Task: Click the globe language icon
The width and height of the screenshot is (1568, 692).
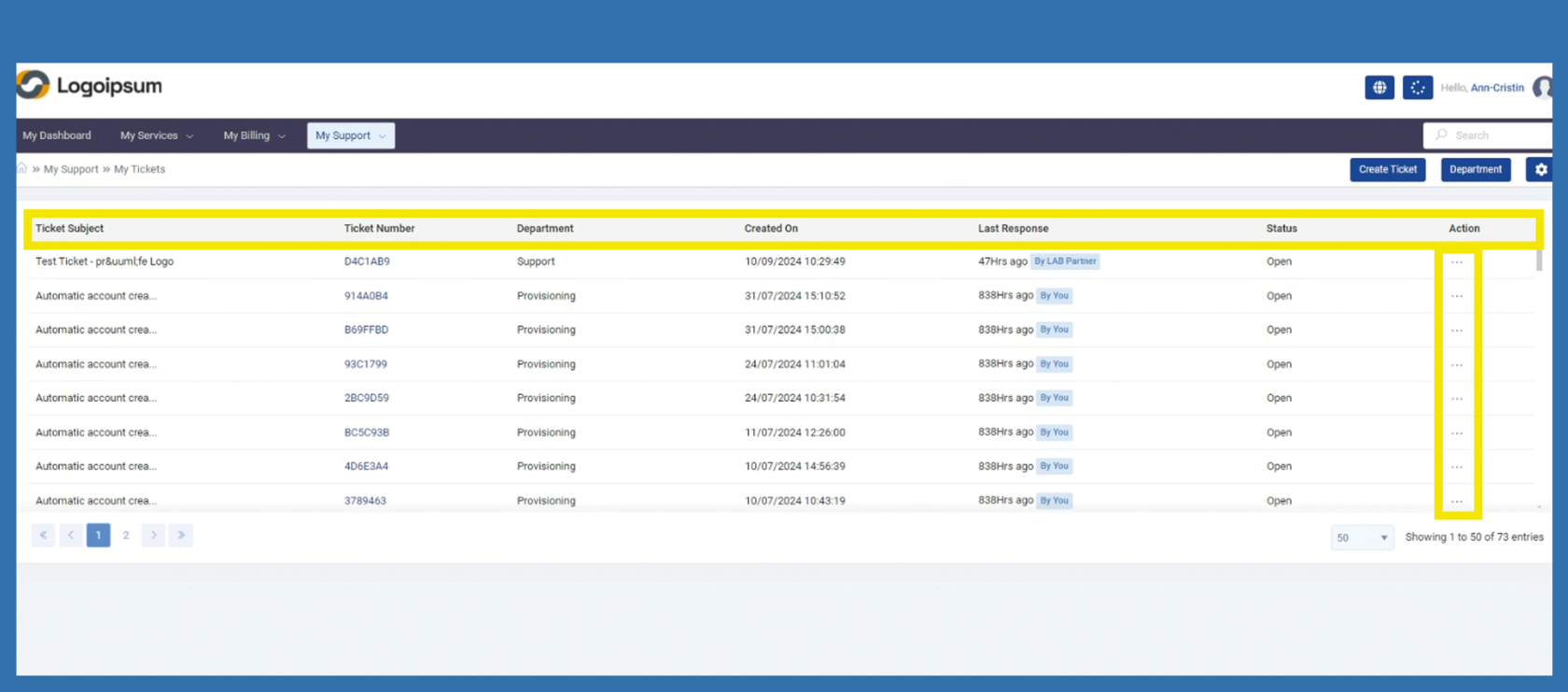Action: (x=1379, y=88)
